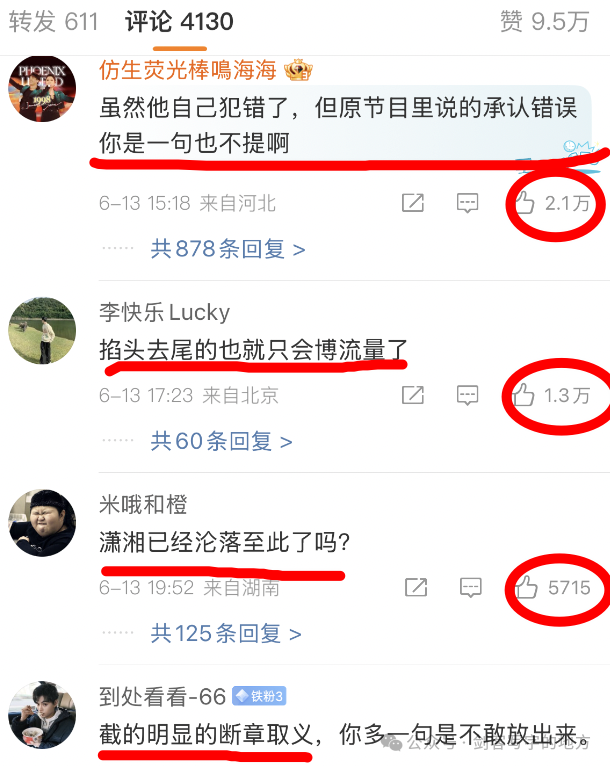The image size is (610, 766).
Task: Reply to the 仿生荧光棒鸣海海 comment via bubble icon
Action: [x=467, y=203]
